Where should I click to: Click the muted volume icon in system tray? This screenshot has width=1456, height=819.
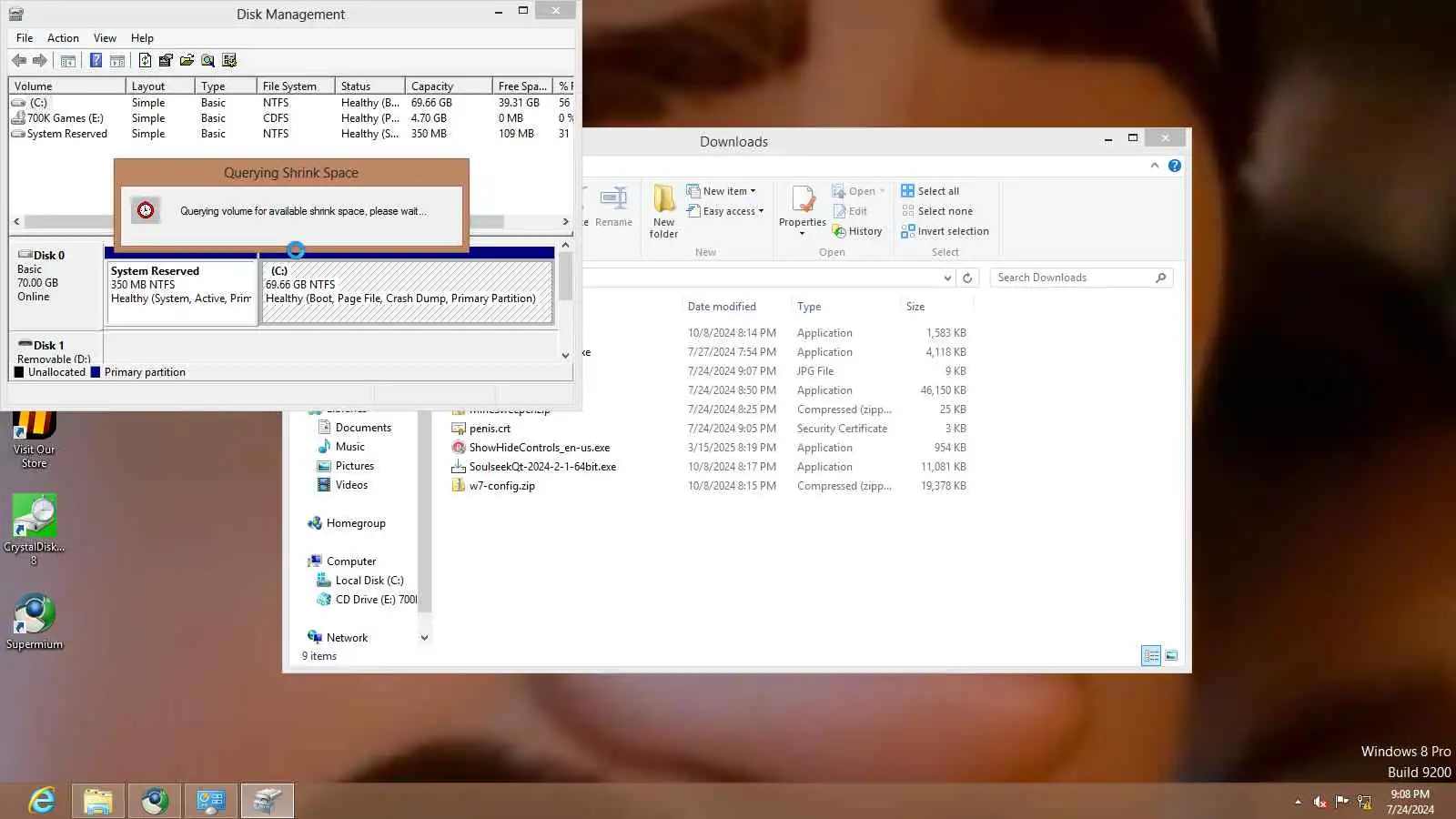pyautogui.click(x=1319, y=802)
